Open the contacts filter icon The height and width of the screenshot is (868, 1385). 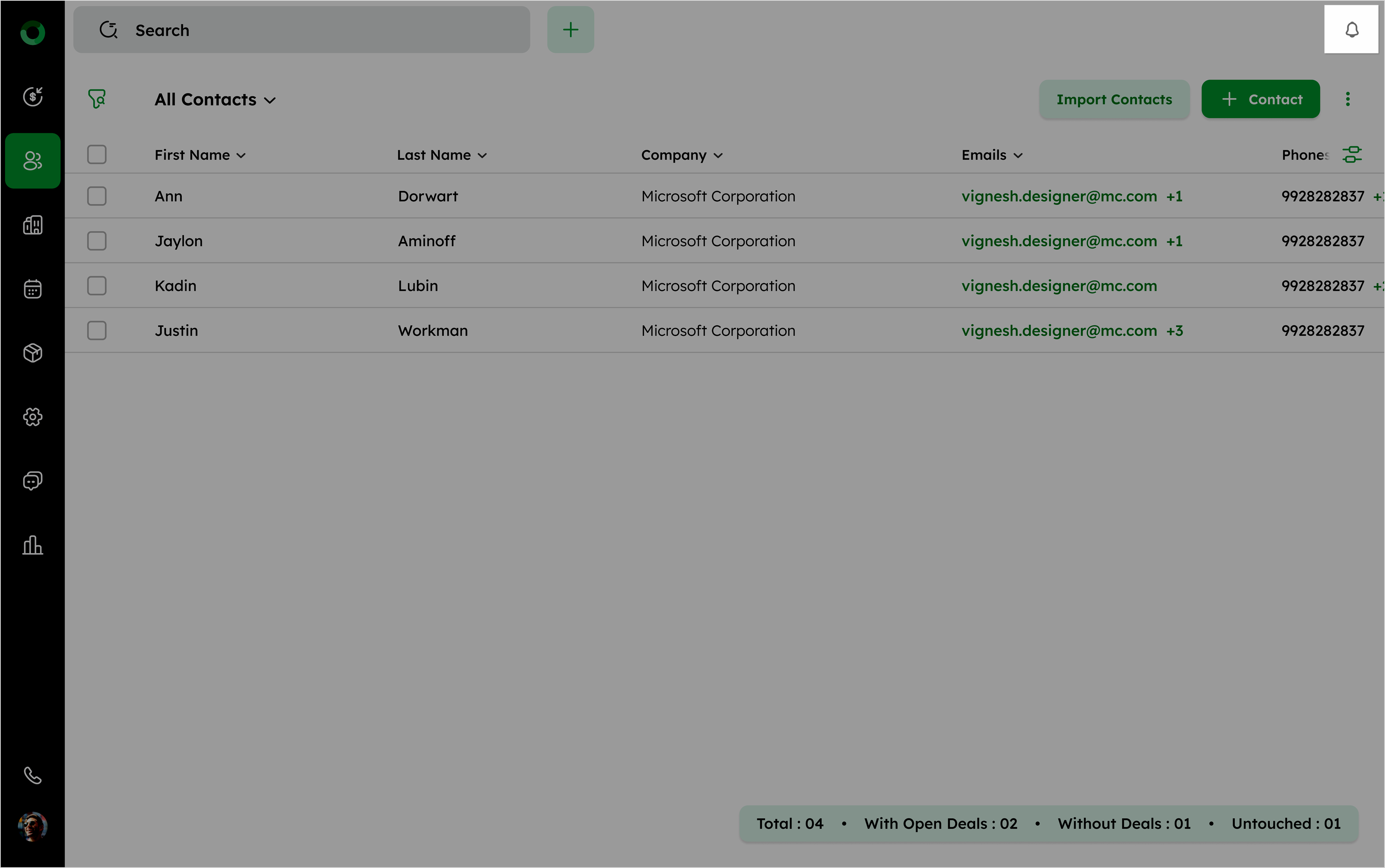[97, 99]
